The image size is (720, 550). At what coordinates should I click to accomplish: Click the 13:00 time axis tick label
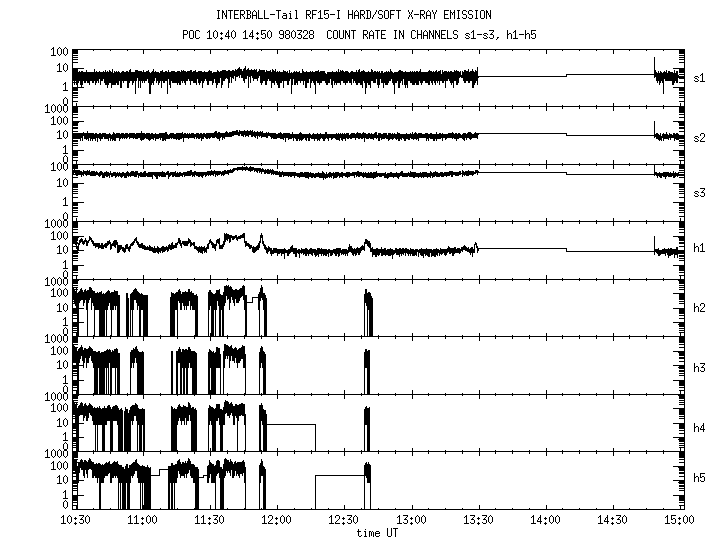(411, 520)
